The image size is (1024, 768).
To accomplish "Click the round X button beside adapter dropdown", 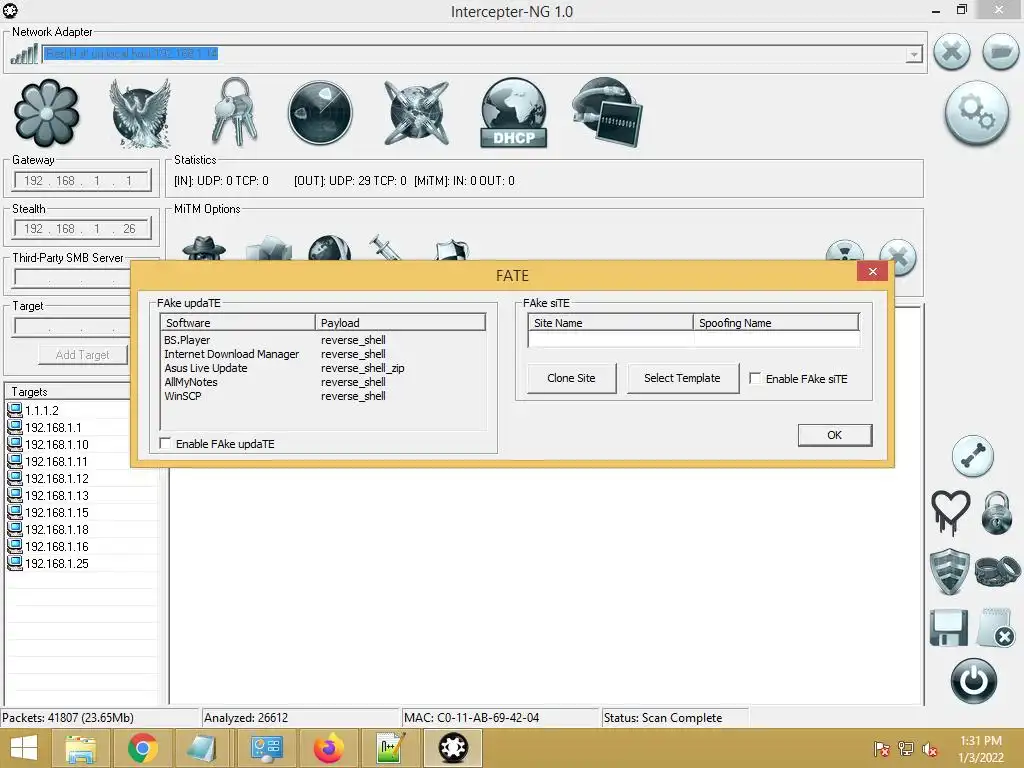I will [952, 52].
